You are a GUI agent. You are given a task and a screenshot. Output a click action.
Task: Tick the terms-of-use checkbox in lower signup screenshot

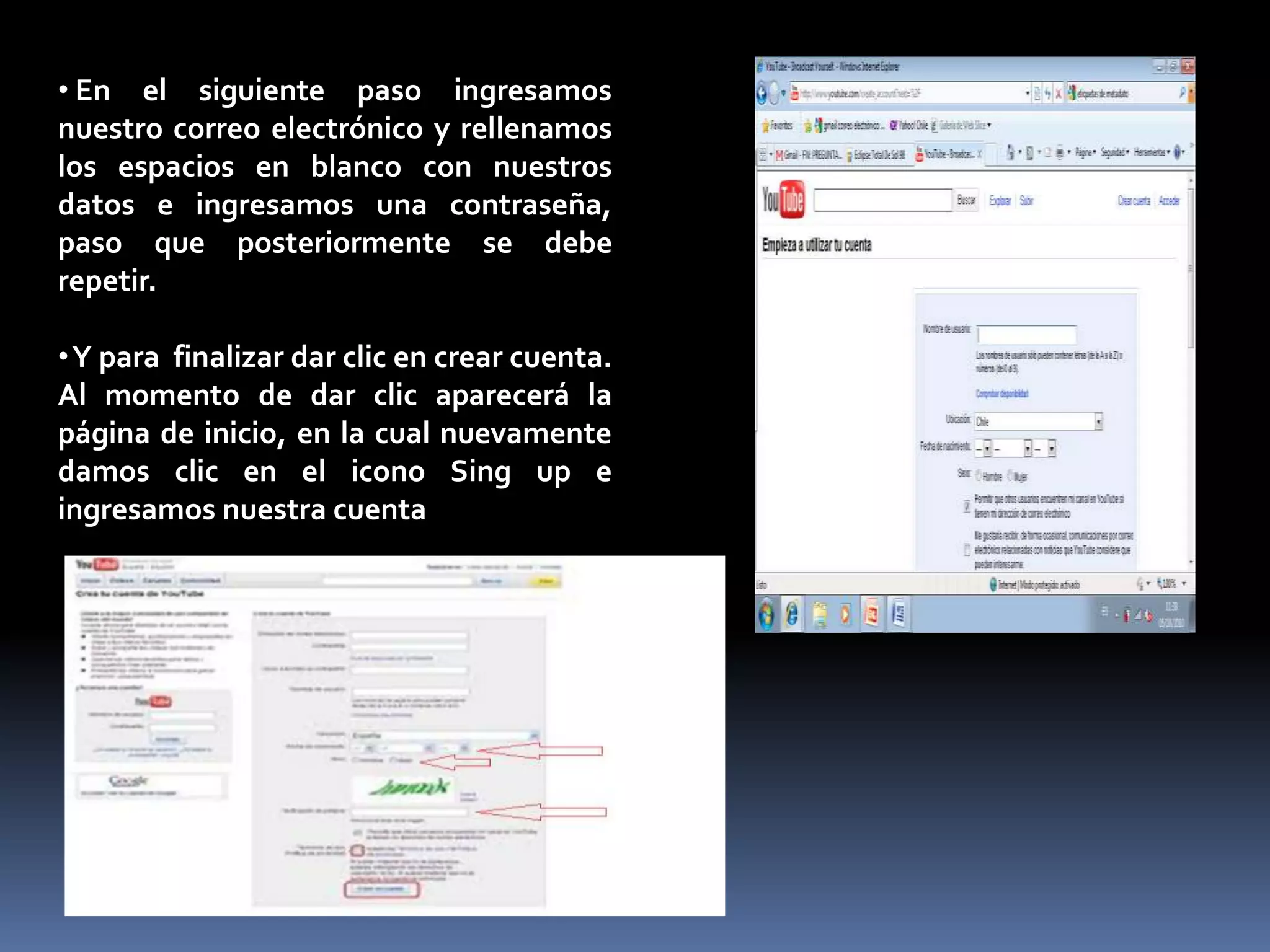coord(358,850)
